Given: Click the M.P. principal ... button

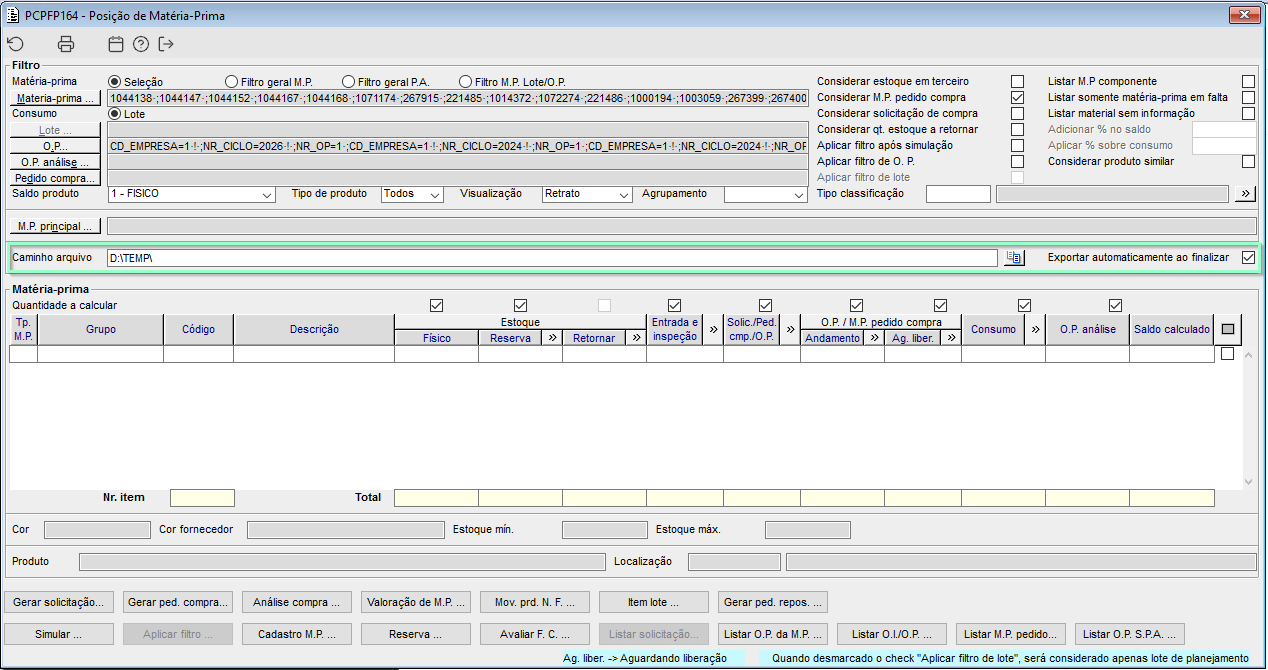Looking at the screenshot, I should [55, 226].
